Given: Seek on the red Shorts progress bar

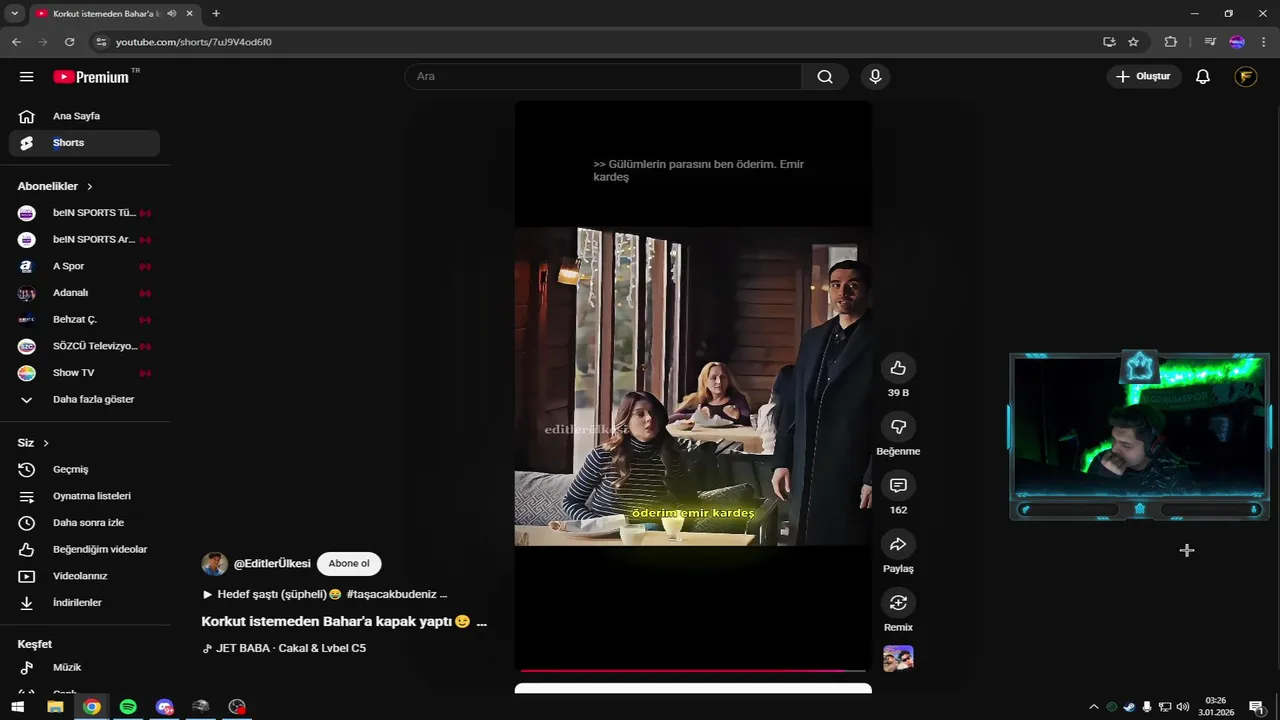Looking at the screenshot, I should pyautogui.click(x=693, y=670).
